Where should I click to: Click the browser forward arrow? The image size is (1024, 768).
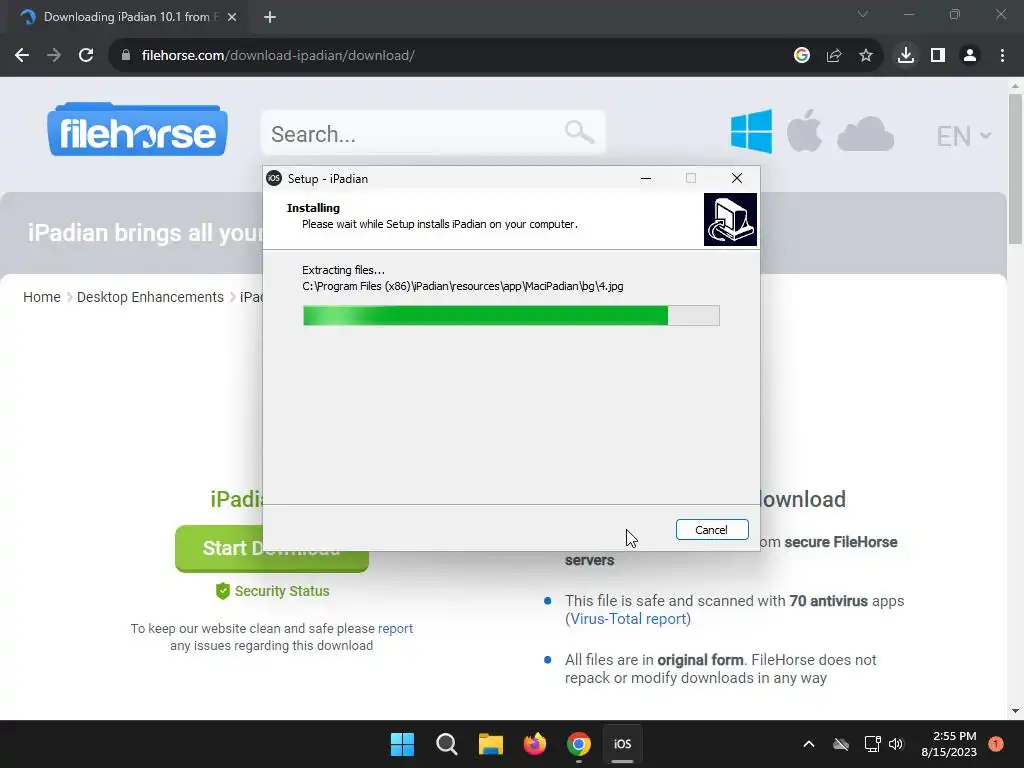pos(54,56)
